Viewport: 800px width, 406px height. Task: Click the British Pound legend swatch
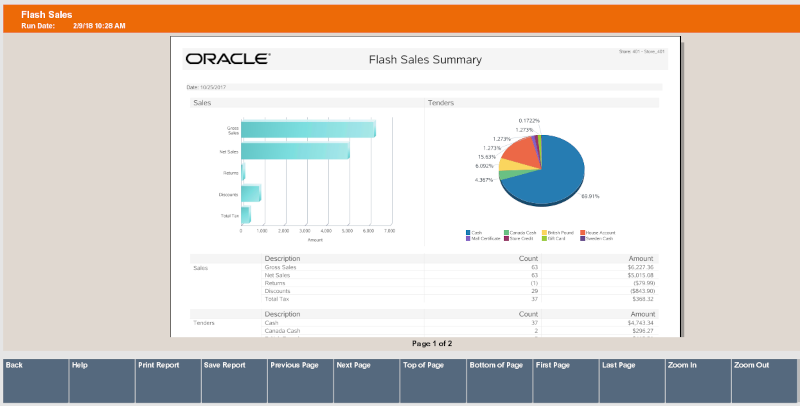pos(544,233)
